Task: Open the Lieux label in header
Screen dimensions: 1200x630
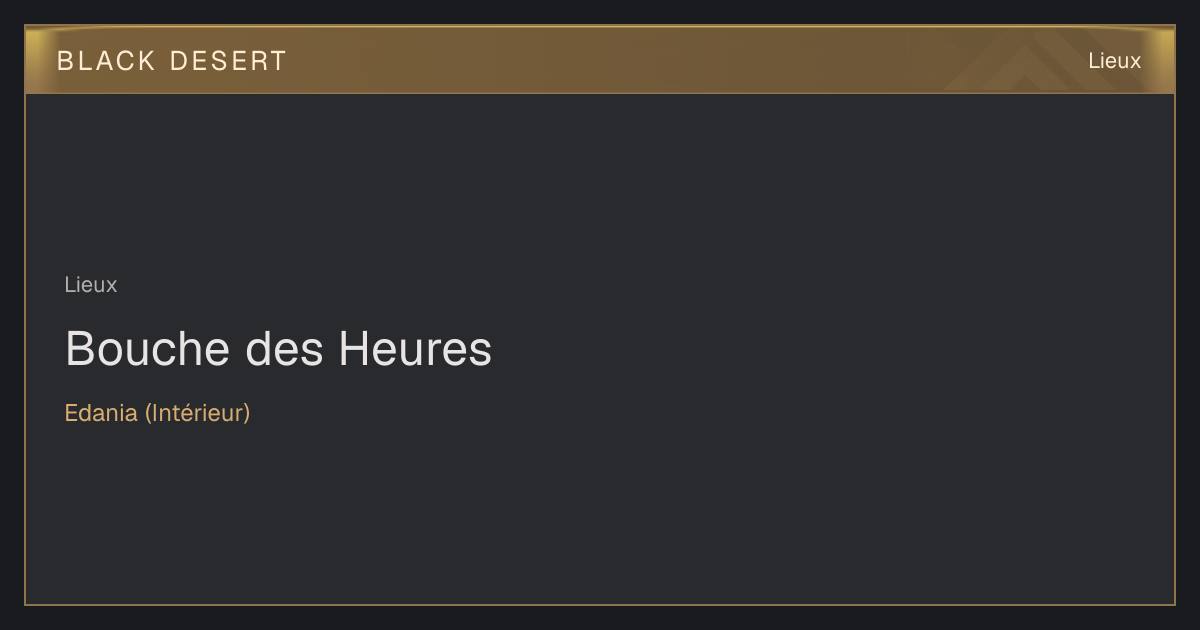Action: tap(1114, 61)
